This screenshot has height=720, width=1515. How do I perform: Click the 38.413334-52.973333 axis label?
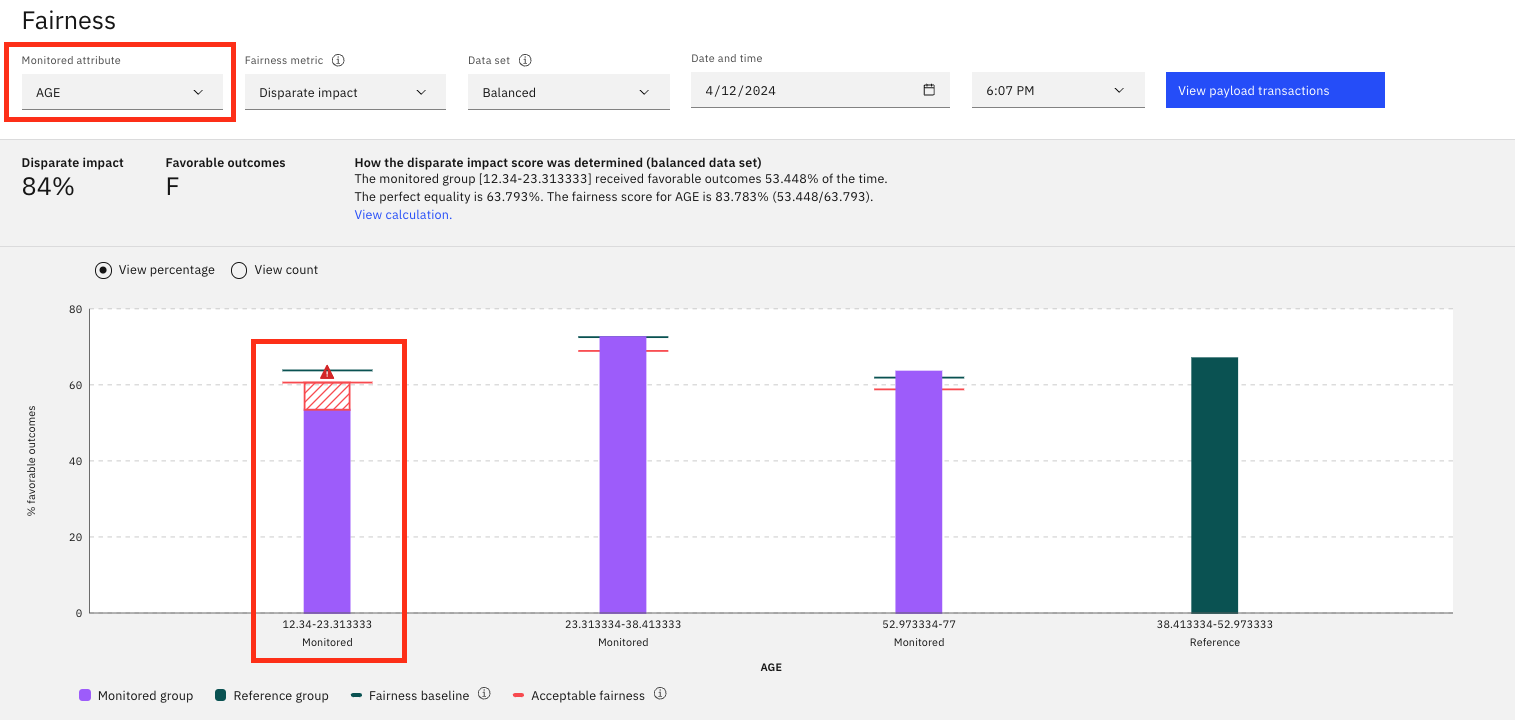(x=1215, y=624)
